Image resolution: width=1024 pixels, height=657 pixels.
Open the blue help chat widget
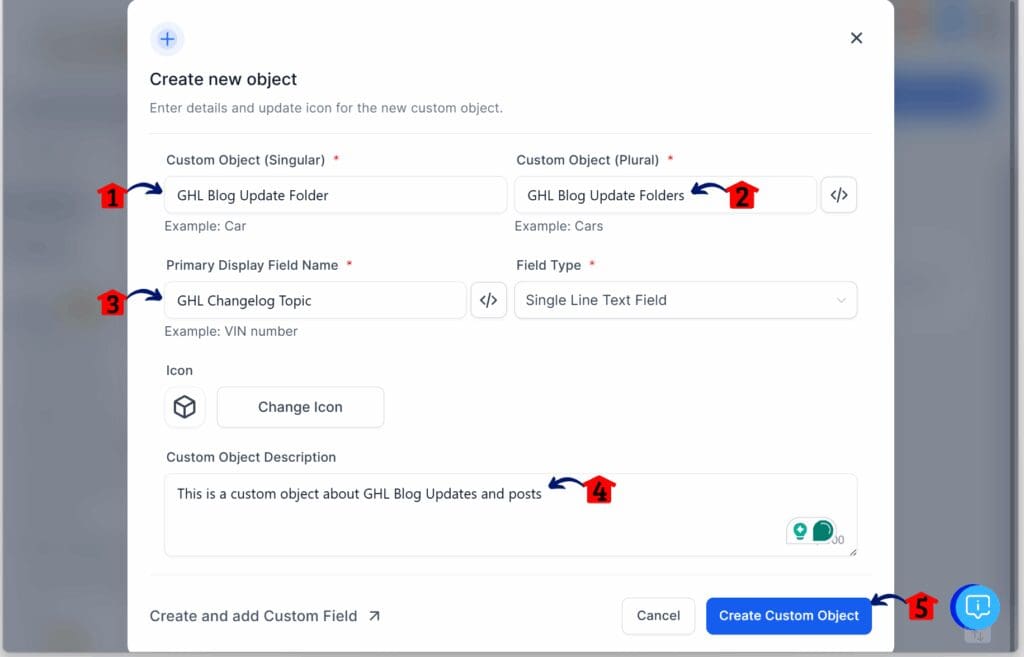pos(974,607)
